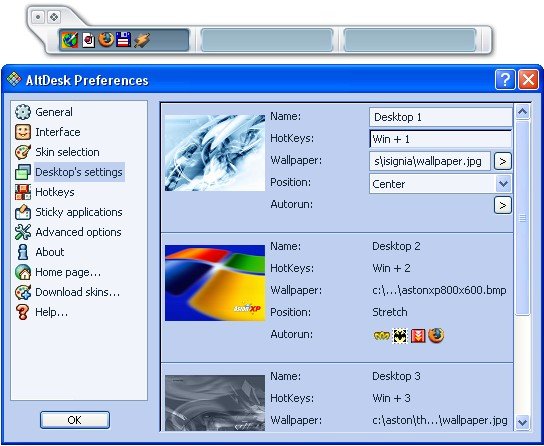Viewport: 544px width, 446px height.
Task: Open the Help… entry
Action: (51, 312)
